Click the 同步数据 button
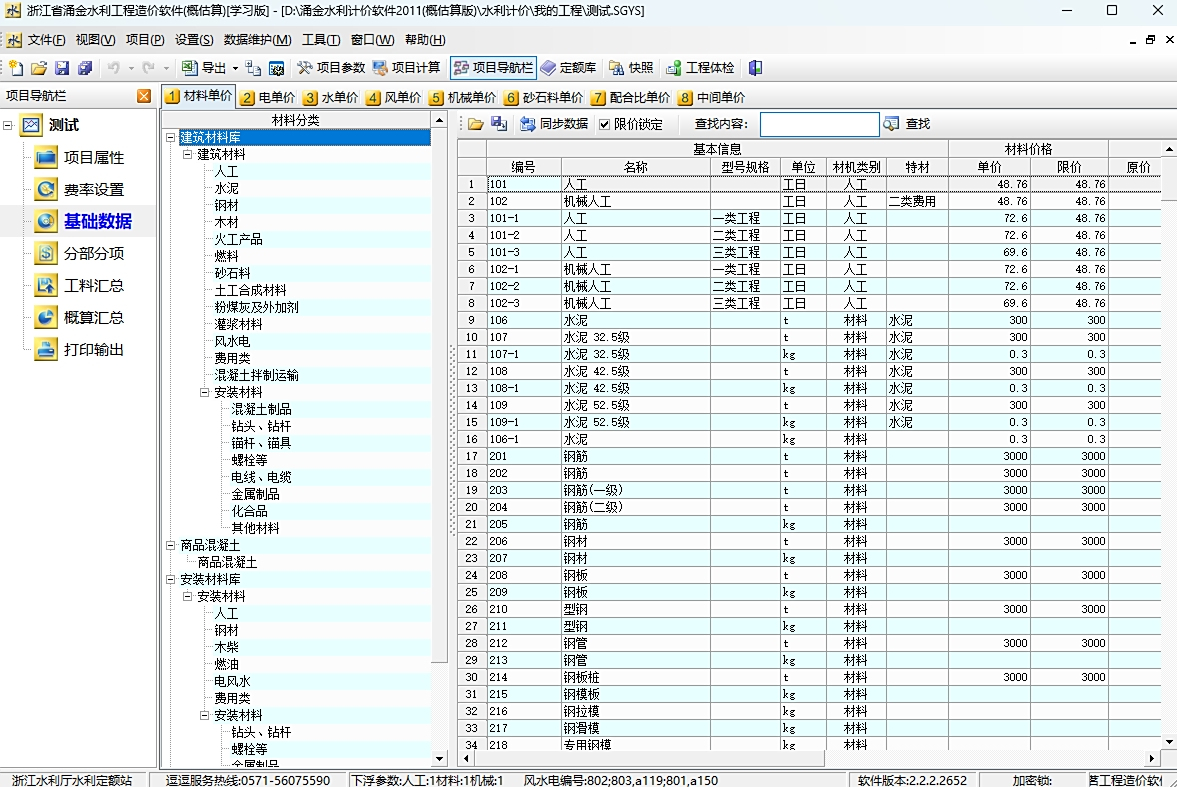This screenshot has height=787, width=1177. pos(554,124)
